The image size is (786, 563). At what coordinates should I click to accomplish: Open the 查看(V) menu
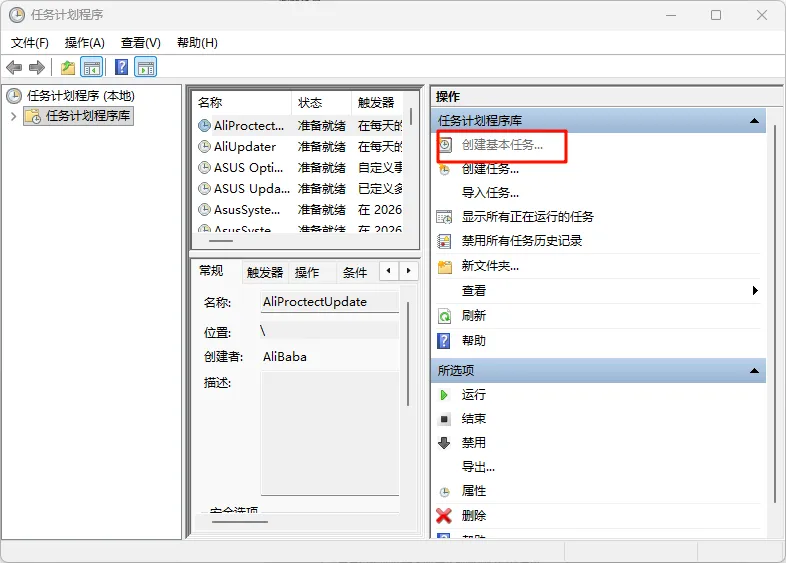click(141, 43)
